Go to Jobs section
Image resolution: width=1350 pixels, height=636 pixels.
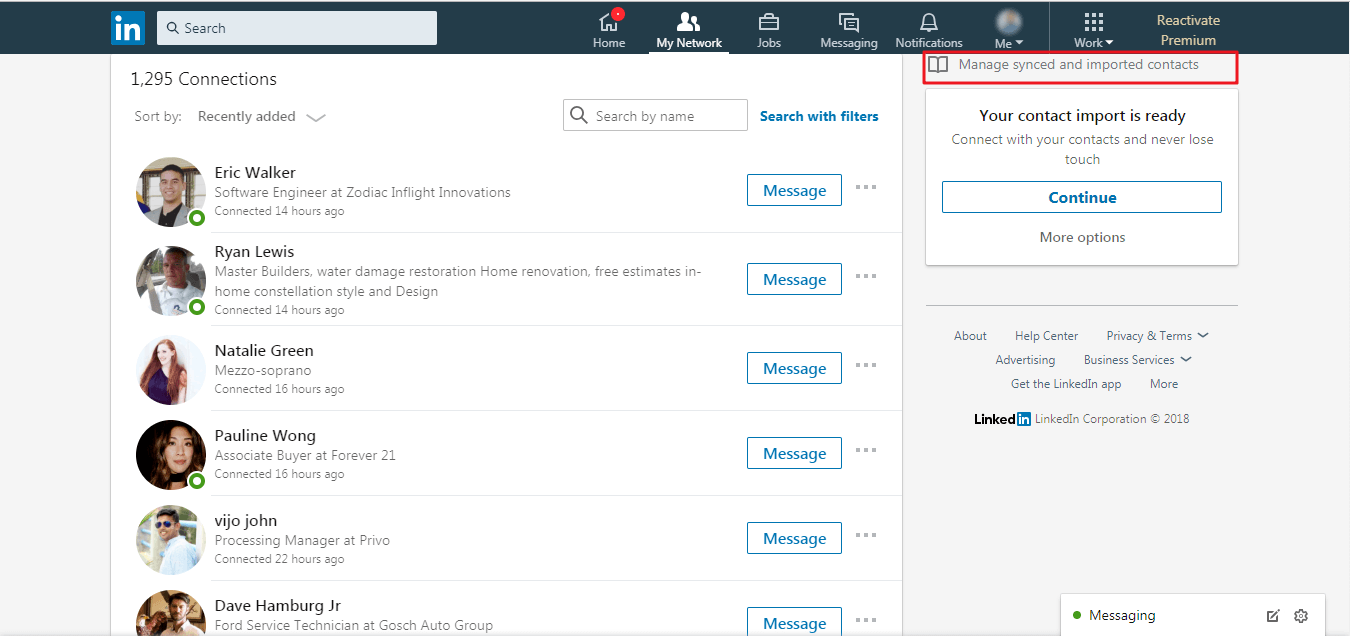click(769, 30)
